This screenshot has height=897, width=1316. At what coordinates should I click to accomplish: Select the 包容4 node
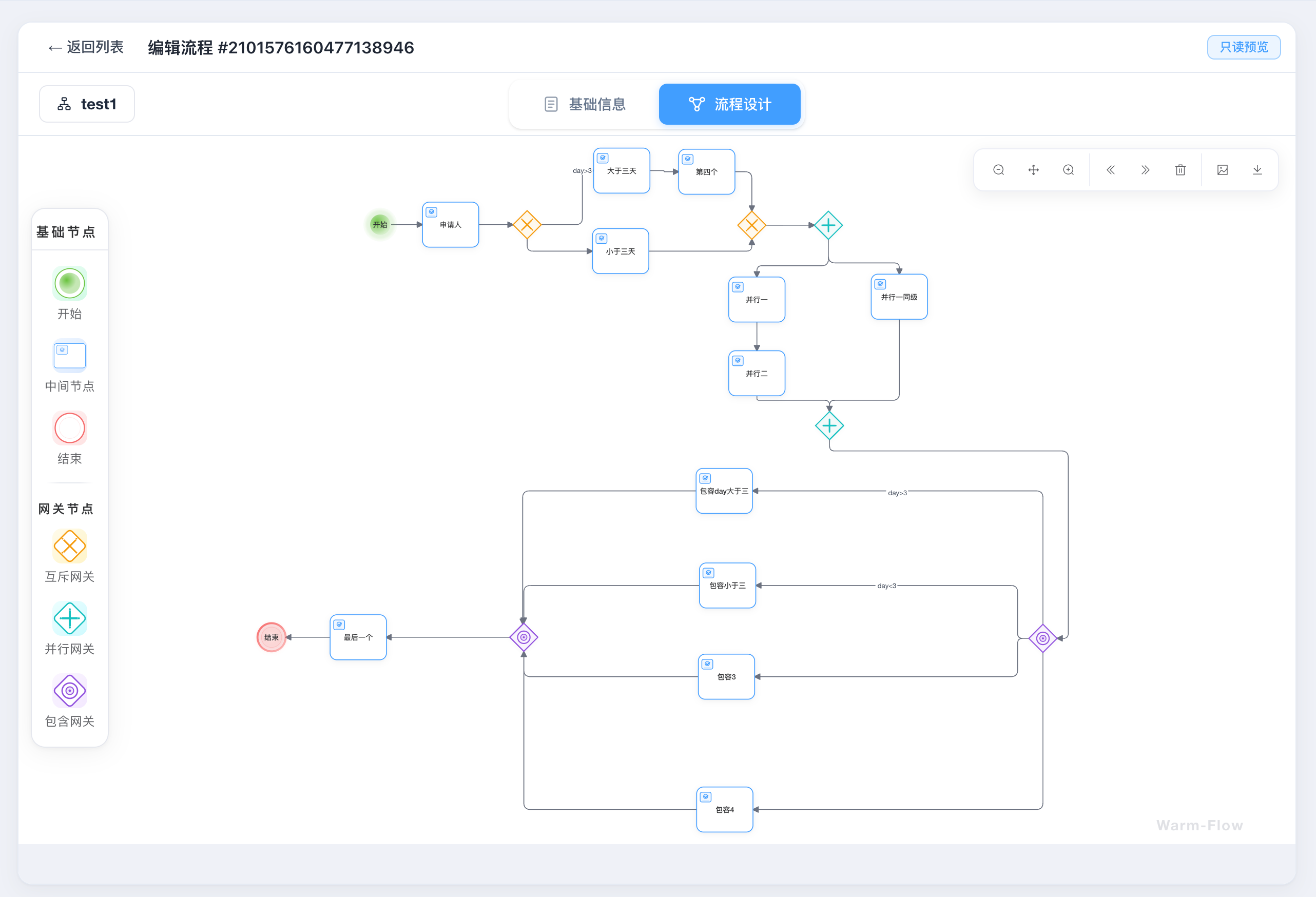point(725,810)
